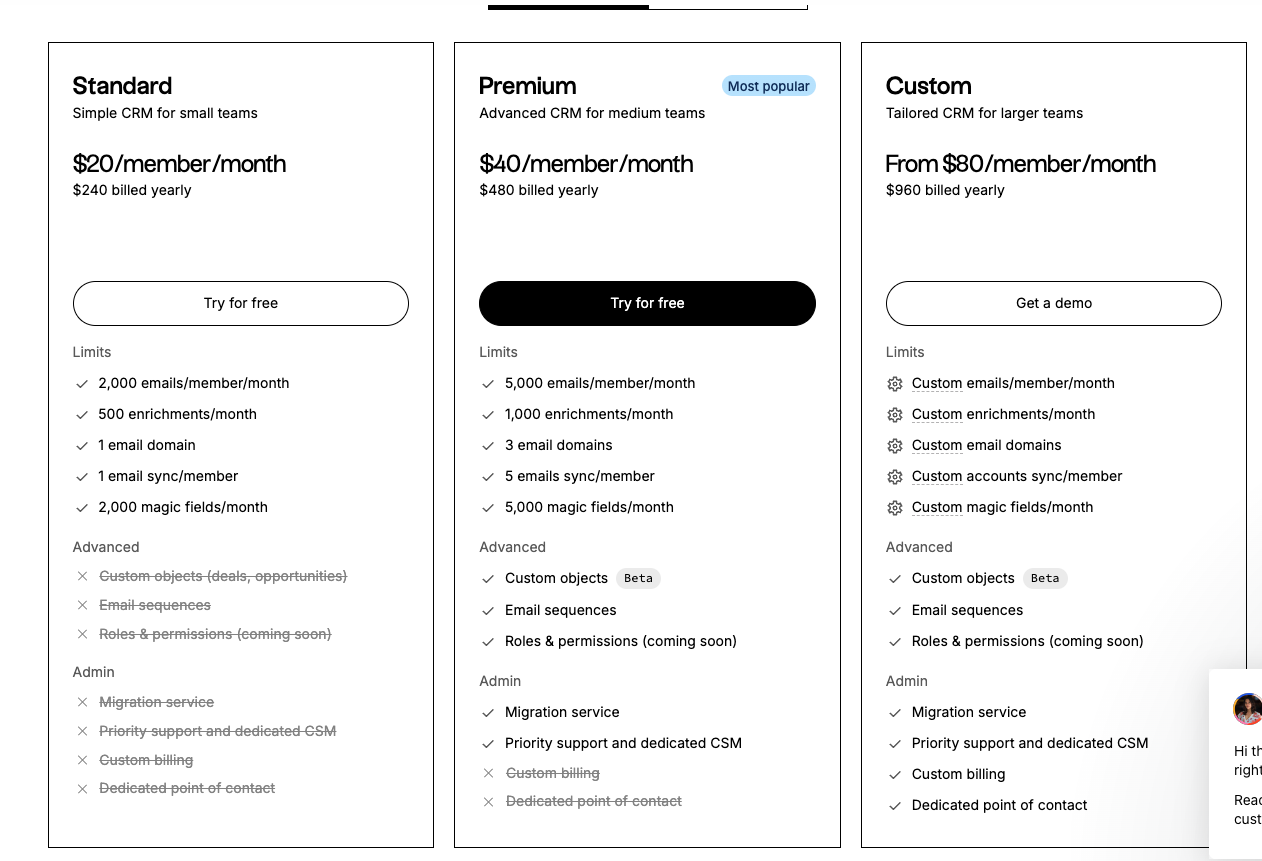
Task: Click the Try for free button under Standard
Action: point(241,303)
